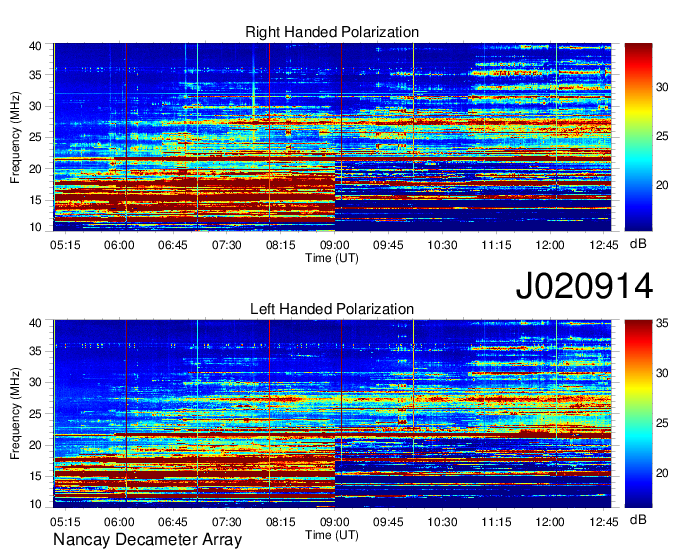Click 10 frequency tick of lower plot
Viewport: 680px width, 552px height.
[36, 504]
